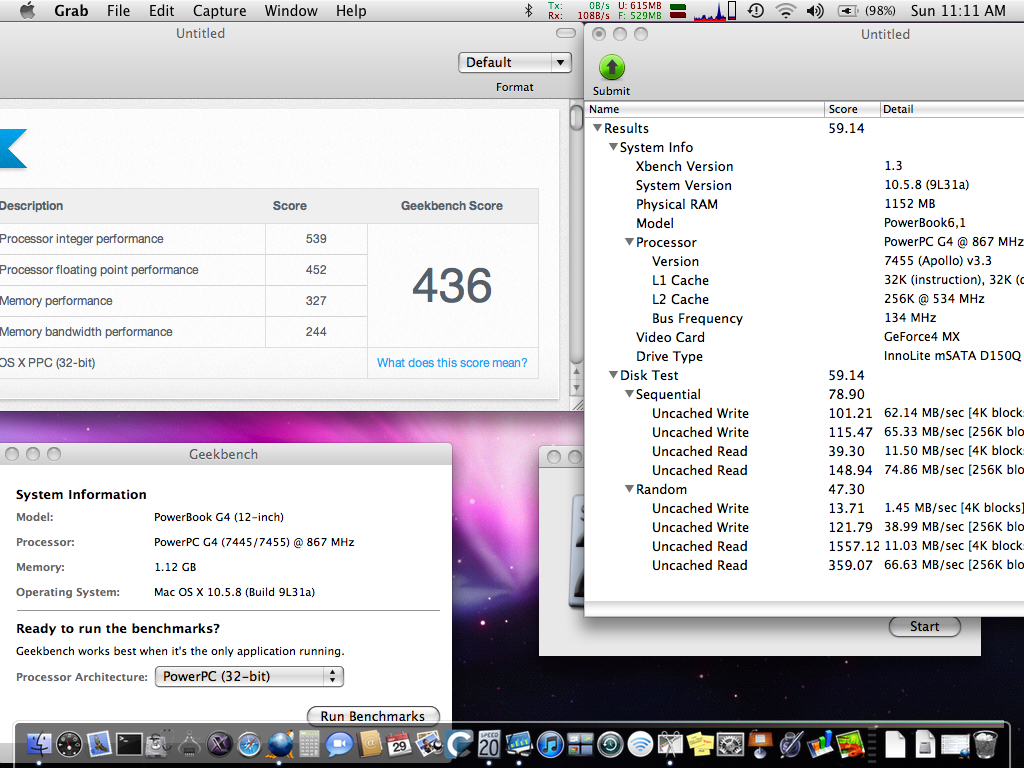1024x768 pixels.
Task: Open the Window menu
Action: click(291, 10)
